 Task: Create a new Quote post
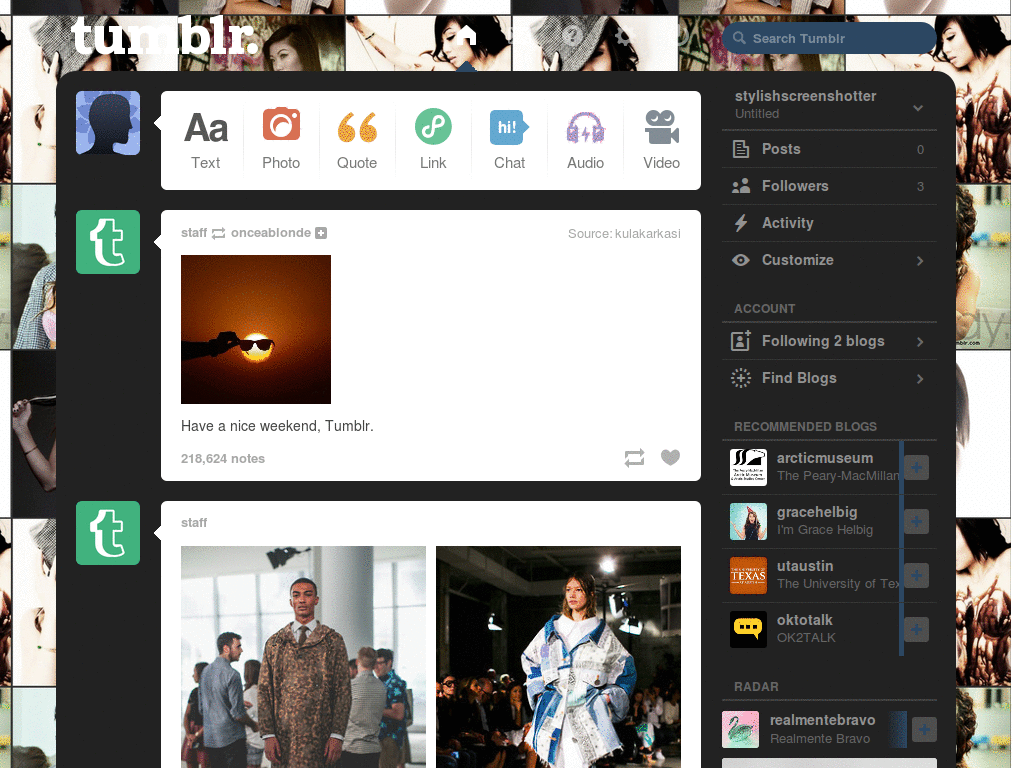[357, 140]
